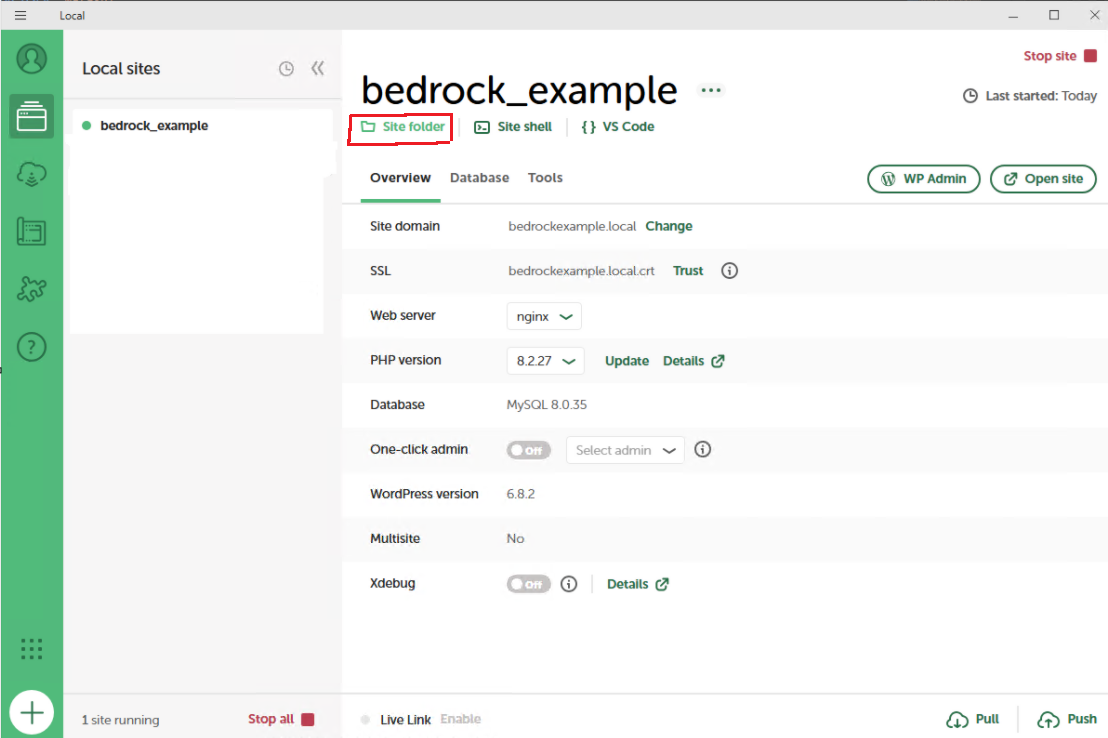Open PHP version Details link
The width and height of the screenshot is (1108, 738).
pos(693,361)
